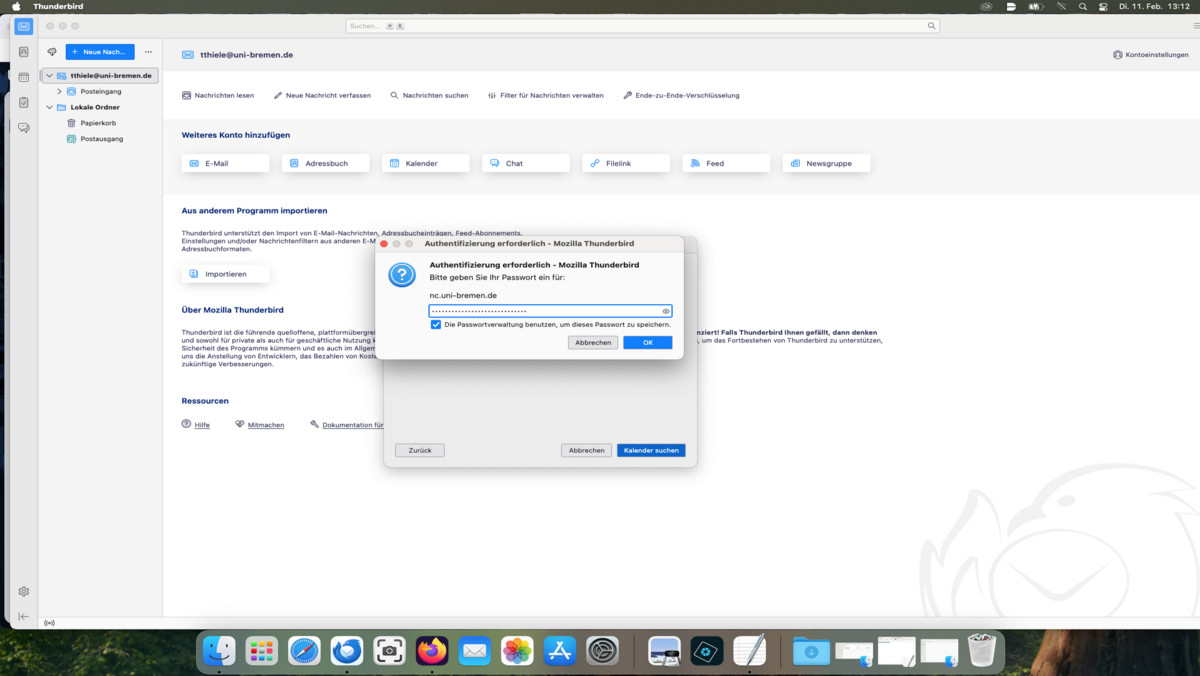This screenshot has height=676, width=1200.
Task: Expand the Posteingang folder
Action: 59,91
